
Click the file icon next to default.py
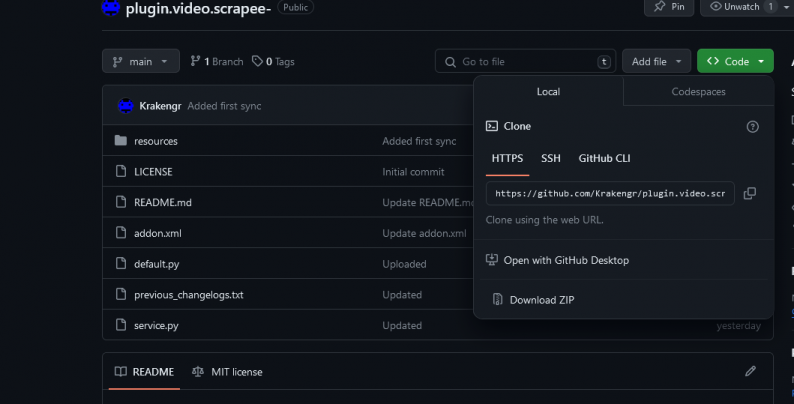coord(121,263)
